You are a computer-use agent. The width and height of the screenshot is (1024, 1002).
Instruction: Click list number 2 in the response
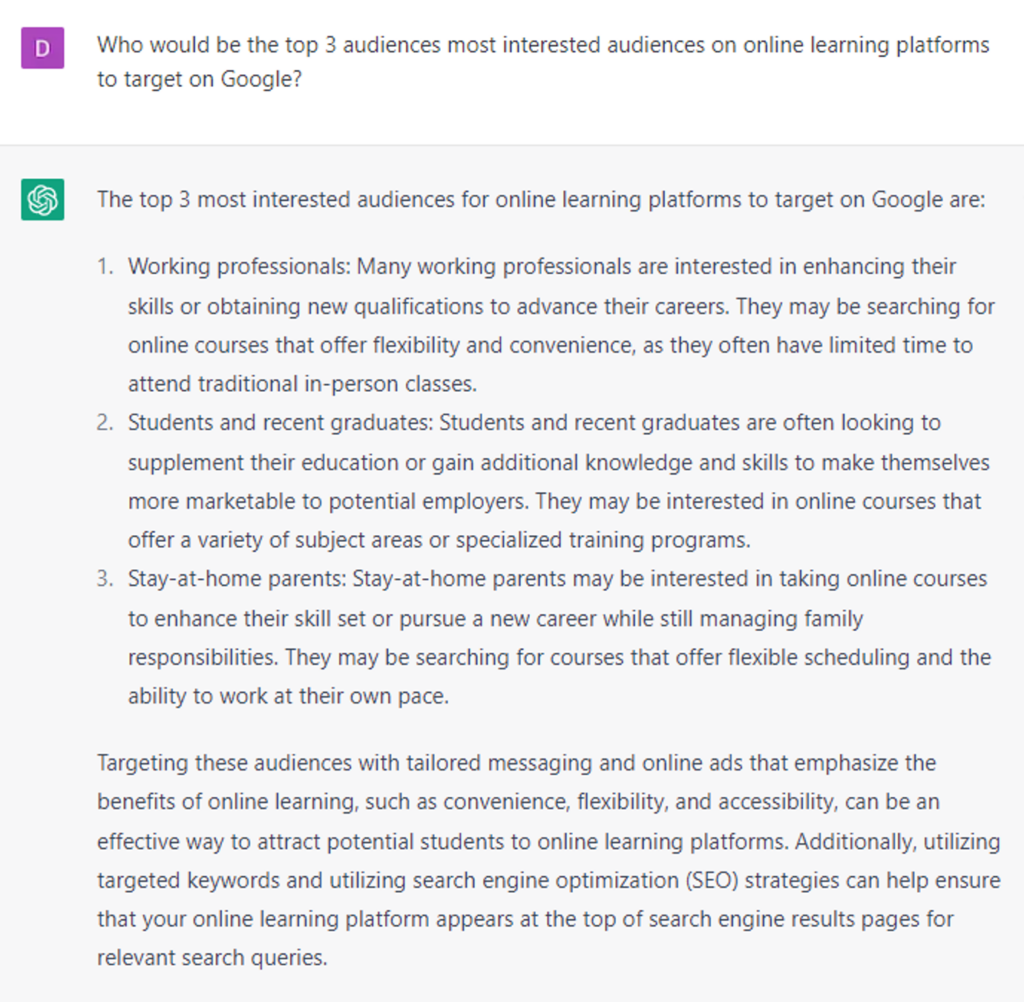(x=105, y=423)
